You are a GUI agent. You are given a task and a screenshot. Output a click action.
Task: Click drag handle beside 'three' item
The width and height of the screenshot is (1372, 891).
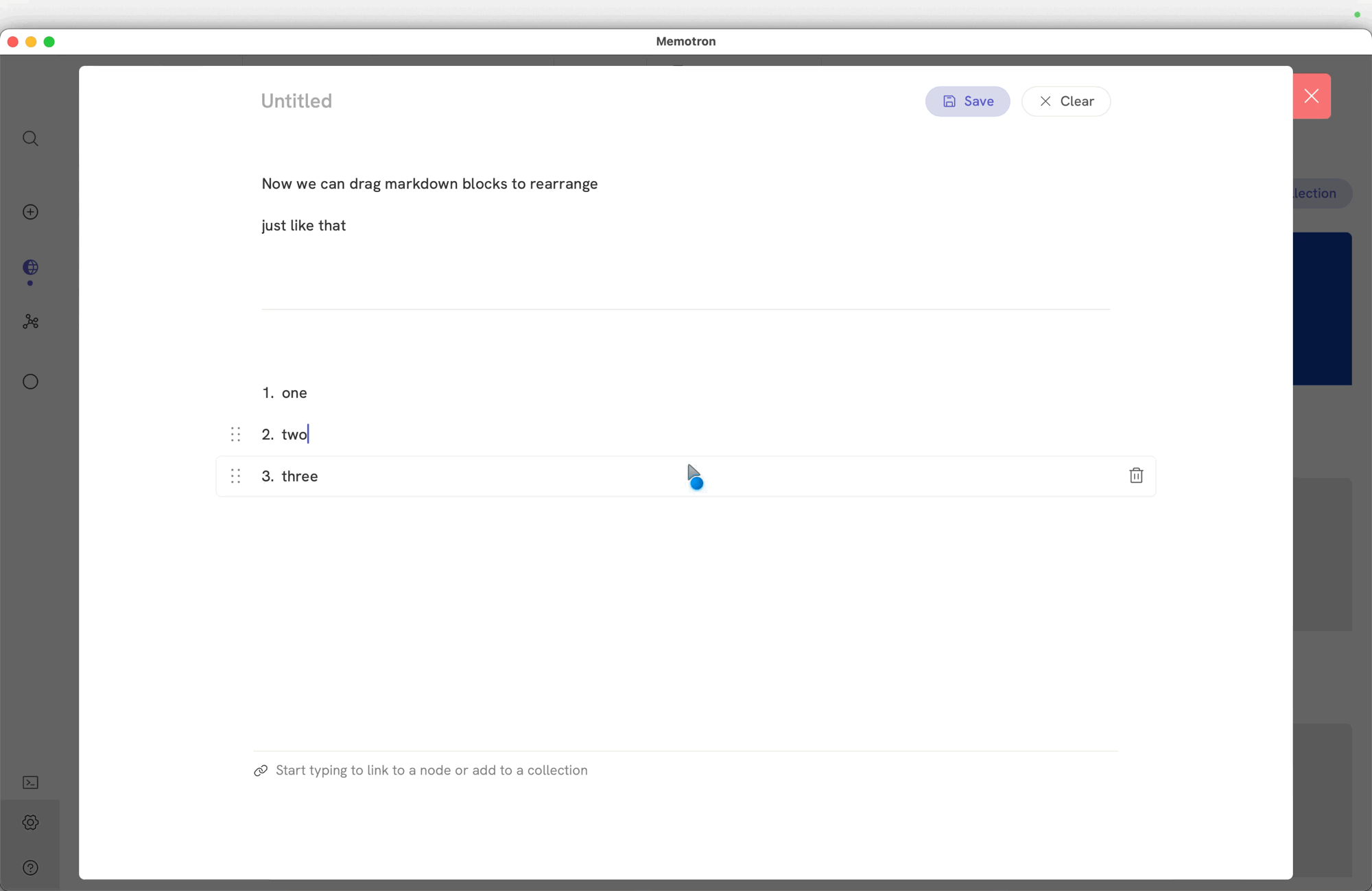click(235, 476)
